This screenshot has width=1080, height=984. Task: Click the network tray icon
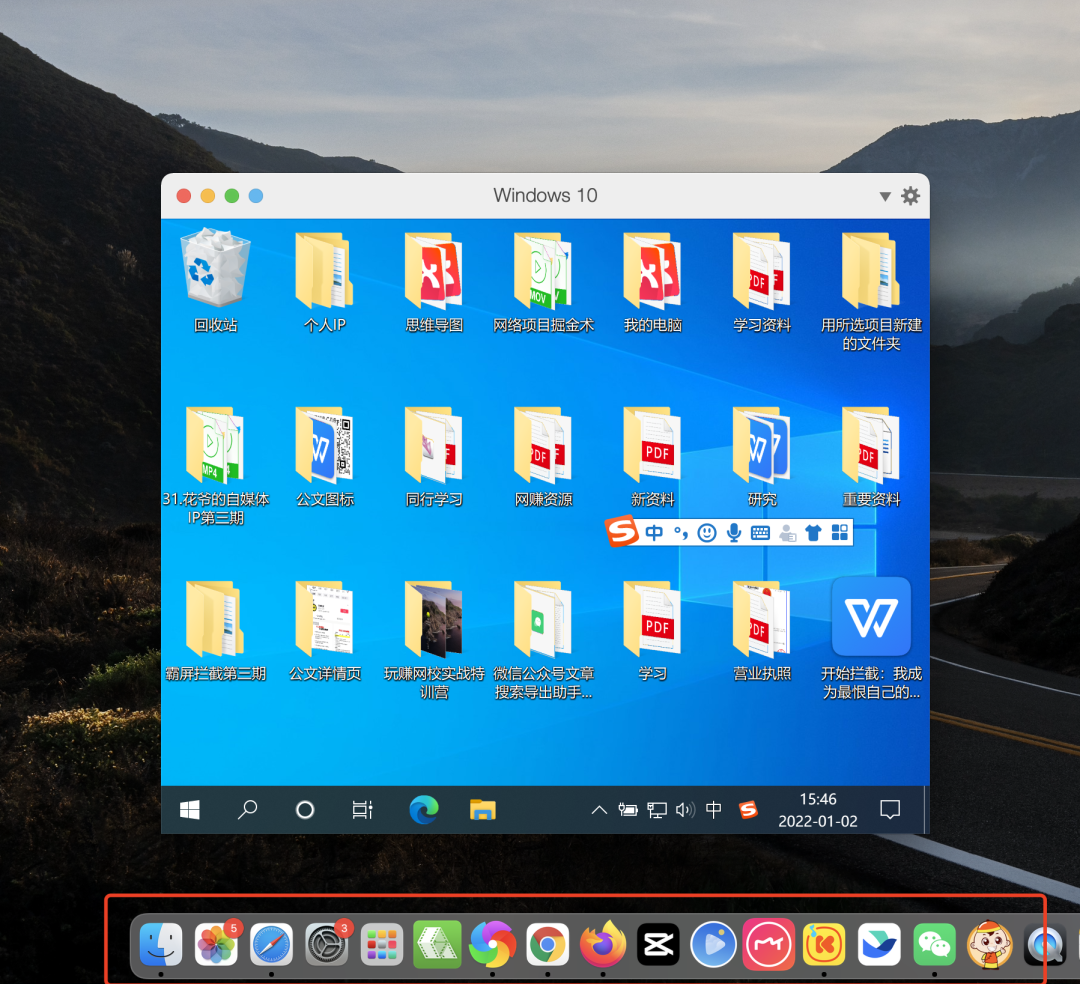click(x=656, y=810)
